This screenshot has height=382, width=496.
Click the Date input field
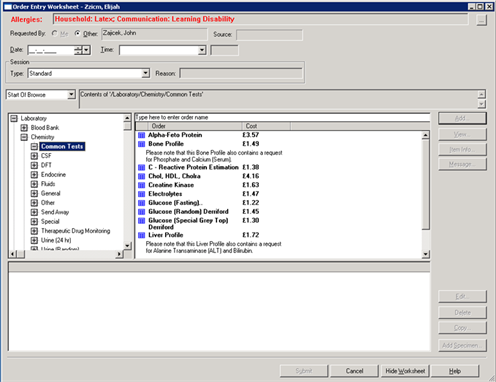(51, 50)
